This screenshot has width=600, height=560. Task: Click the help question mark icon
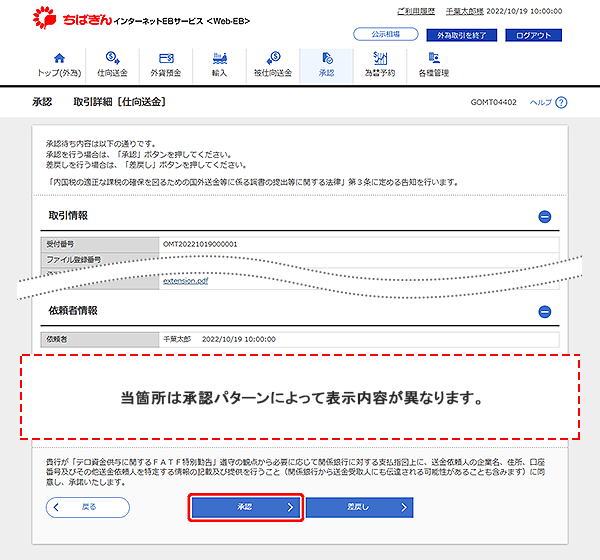[x=561, y=102]
